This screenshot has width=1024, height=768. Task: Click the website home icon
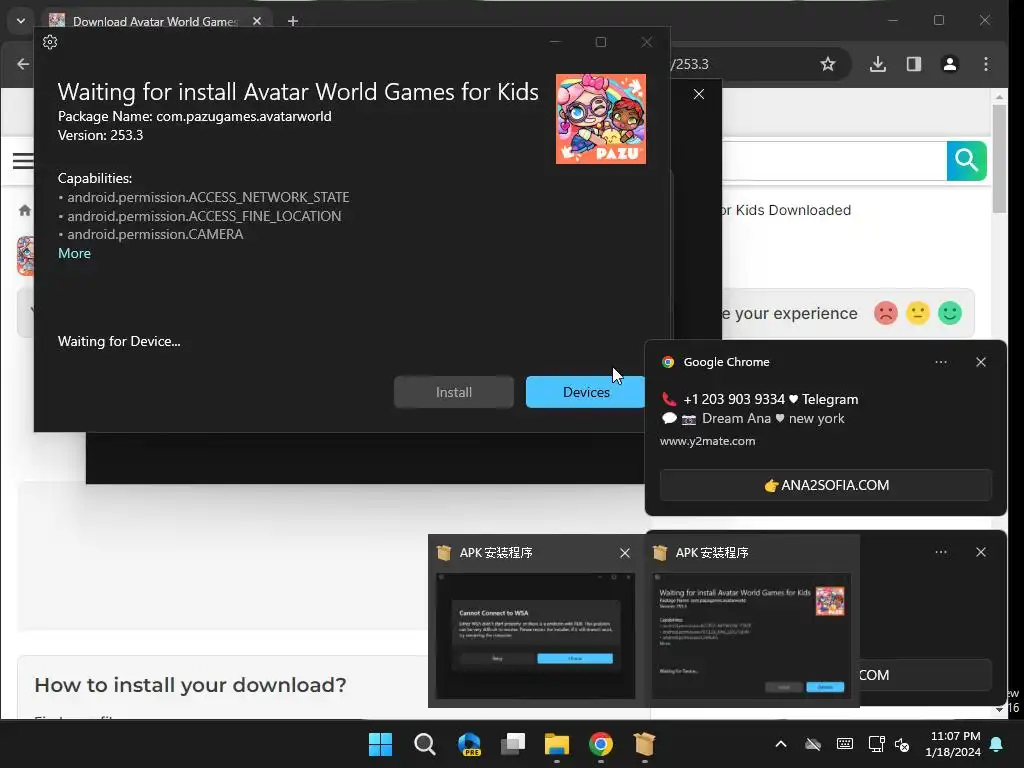25,210
